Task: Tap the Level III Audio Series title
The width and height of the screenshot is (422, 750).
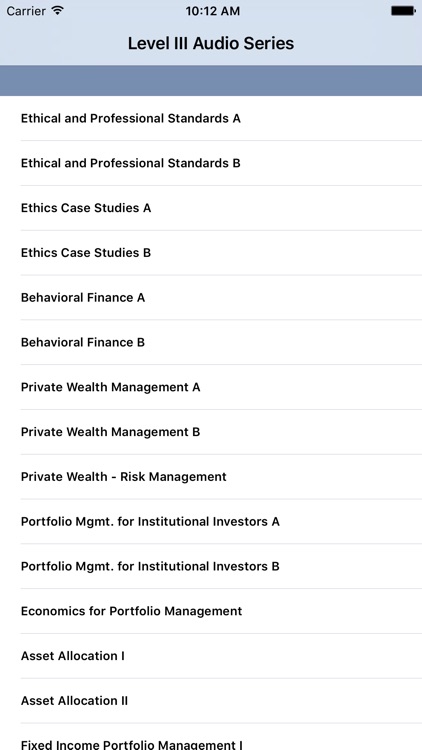Action: [211, 44]
